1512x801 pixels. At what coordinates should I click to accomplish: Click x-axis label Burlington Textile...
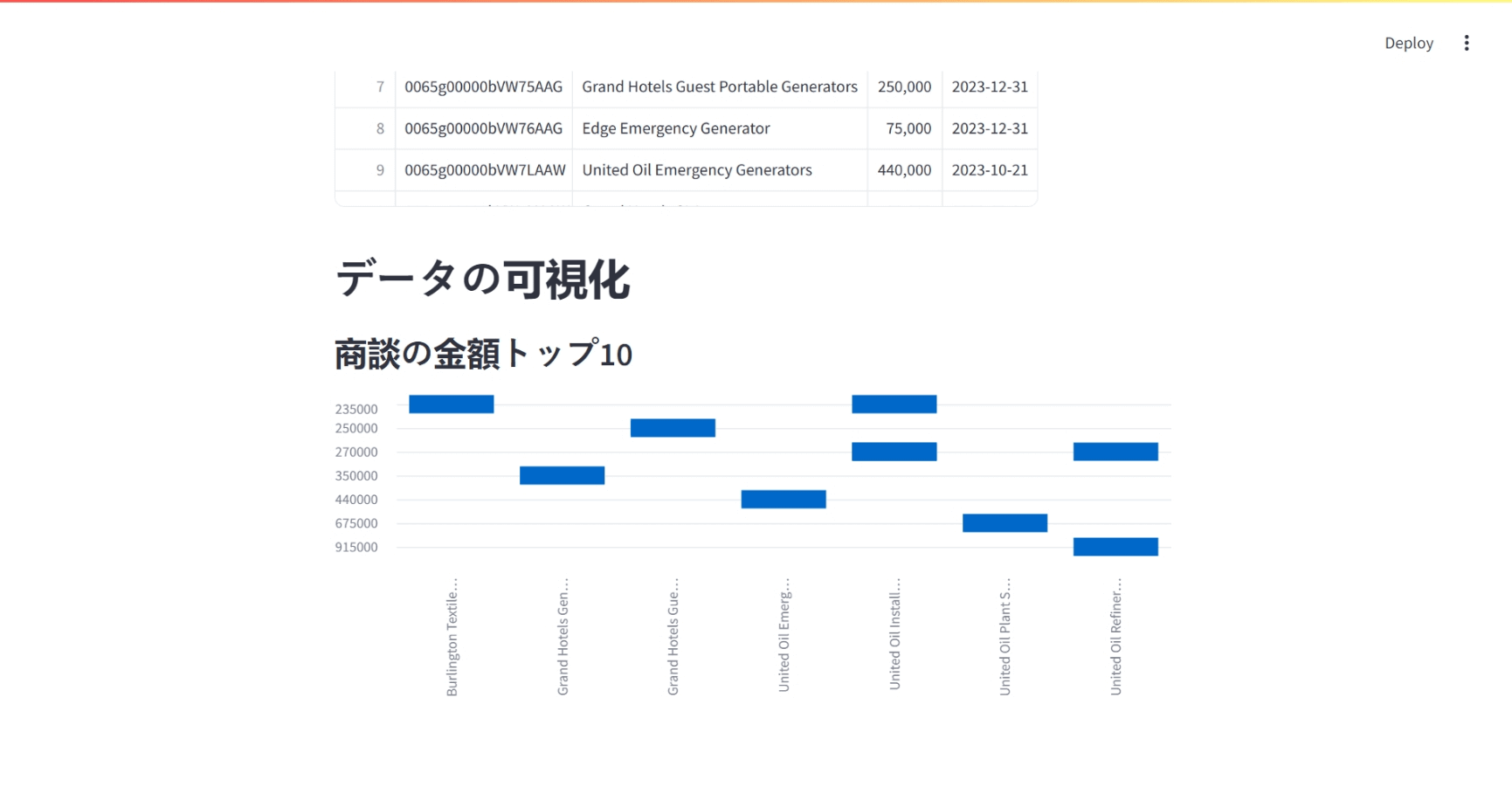pyautogui.click(x=452, y=637)
